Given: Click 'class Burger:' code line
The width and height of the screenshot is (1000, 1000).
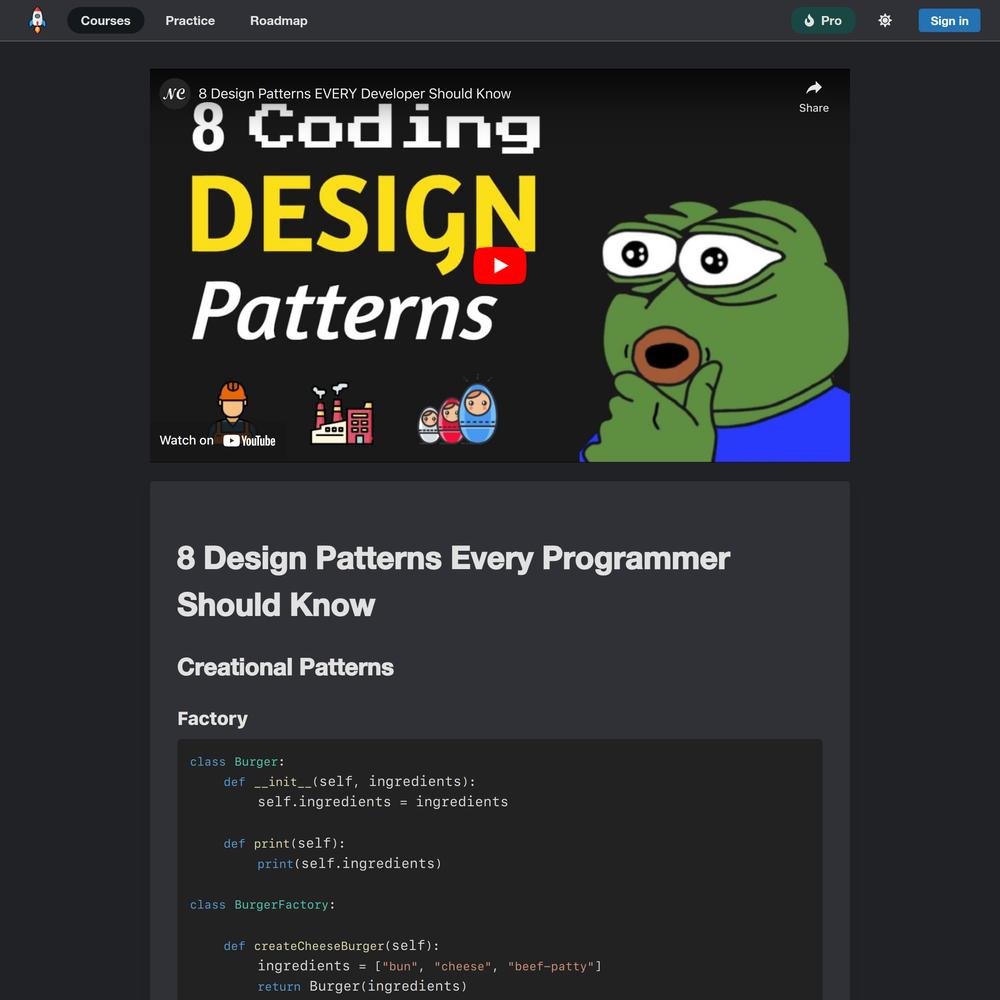Looking at the screenshot, I should click(x=237, y=762).
